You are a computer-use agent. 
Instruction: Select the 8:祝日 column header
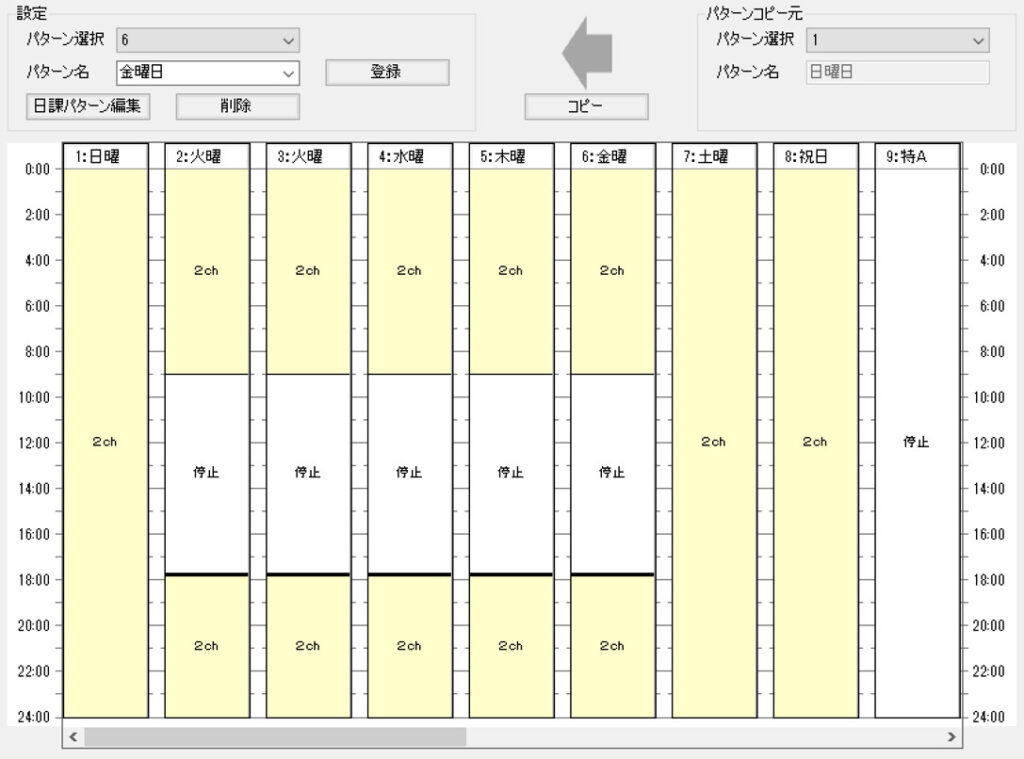(815, 156)
